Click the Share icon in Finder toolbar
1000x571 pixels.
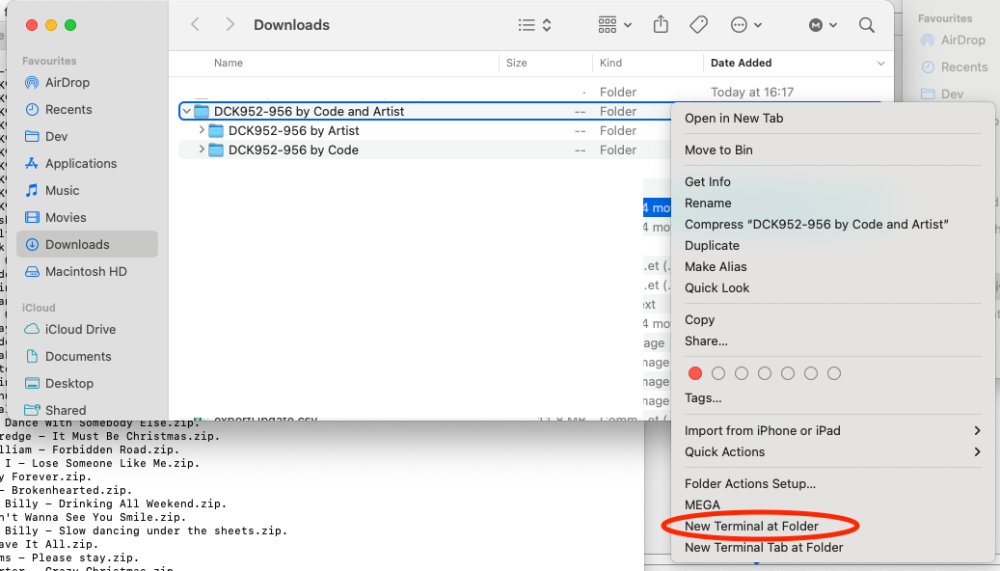click(x=660, y=25)
